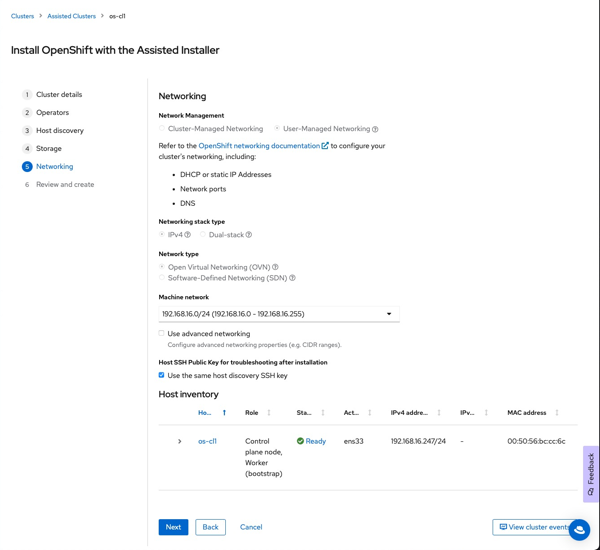Click the green Ready status icon

(300, 441)
